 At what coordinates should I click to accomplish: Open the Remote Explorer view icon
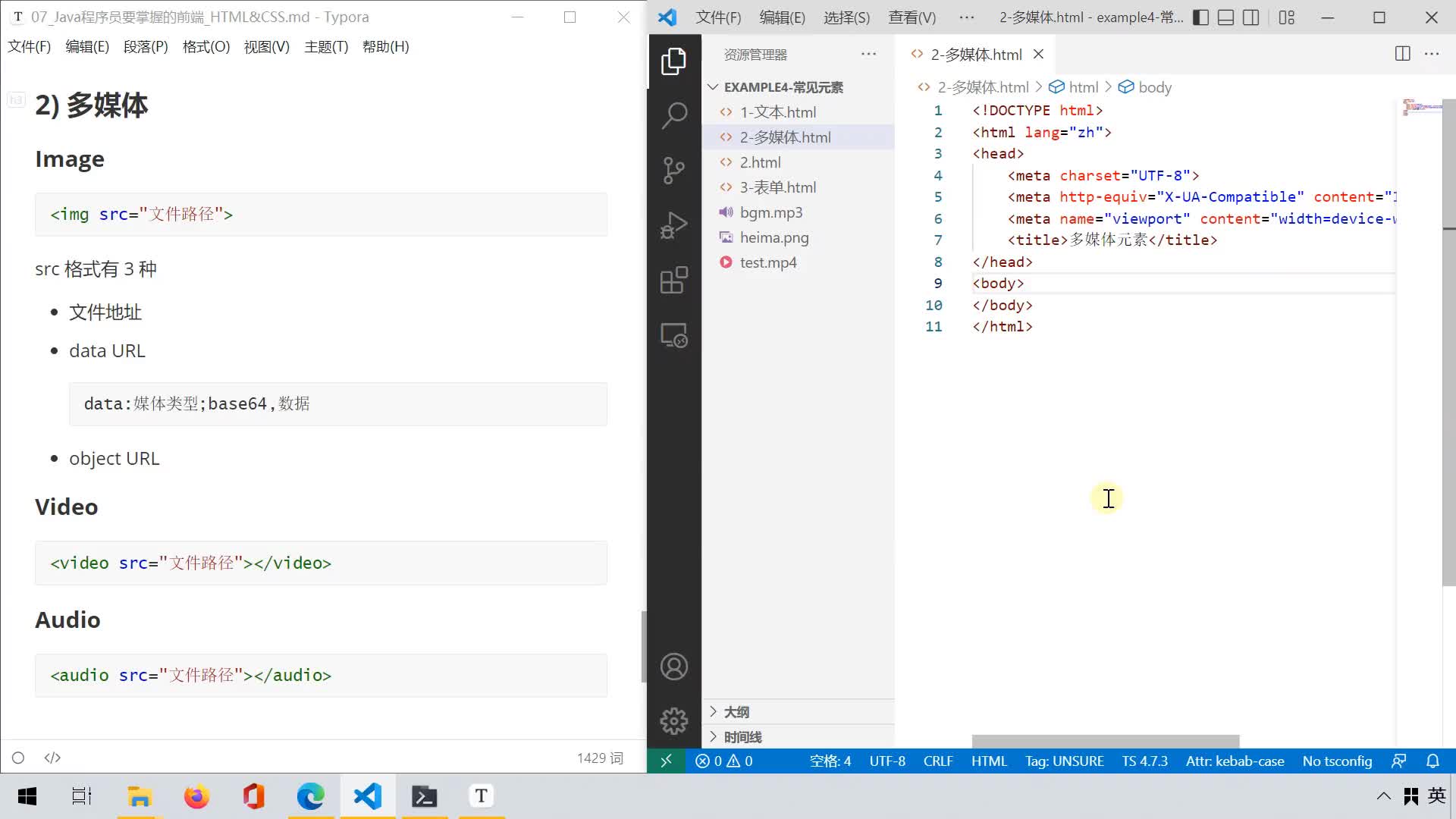point(673,335)
